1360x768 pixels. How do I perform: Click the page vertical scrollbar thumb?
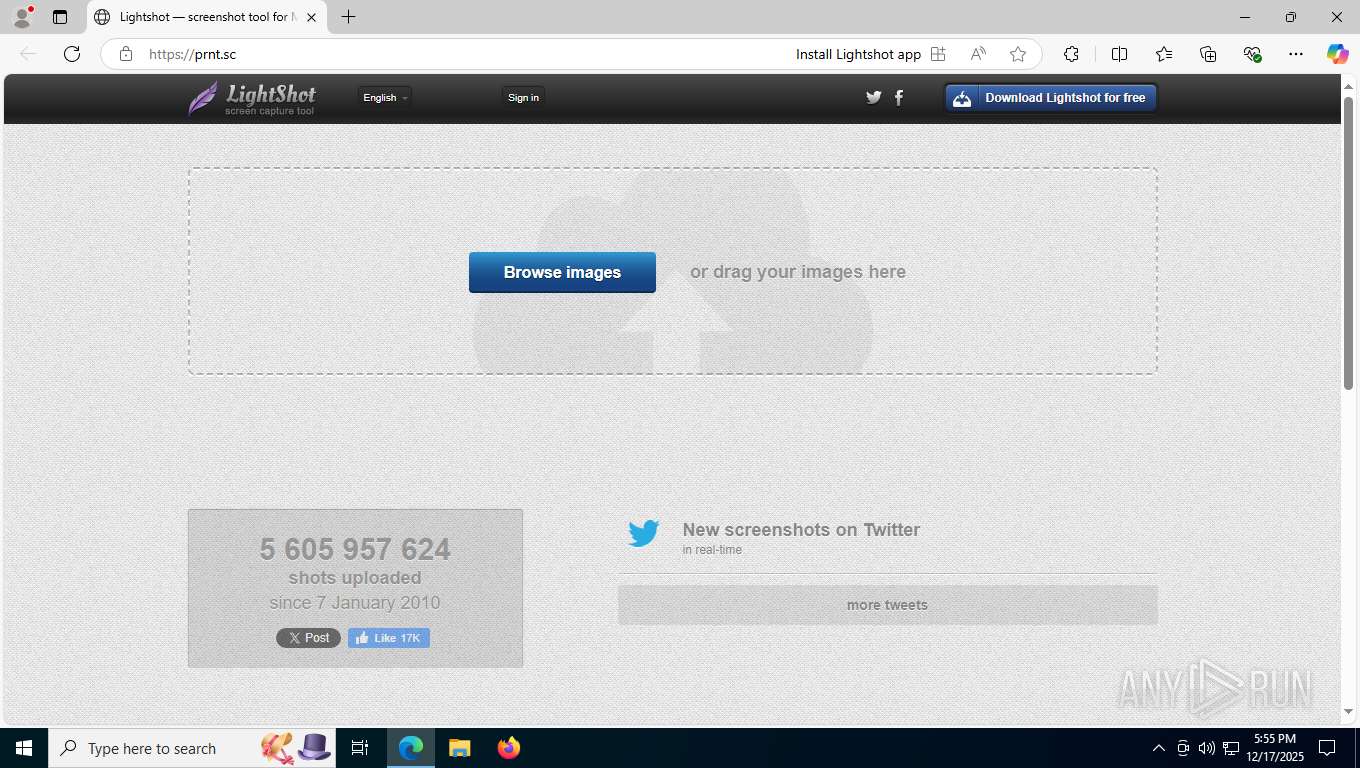[1348, 243]
